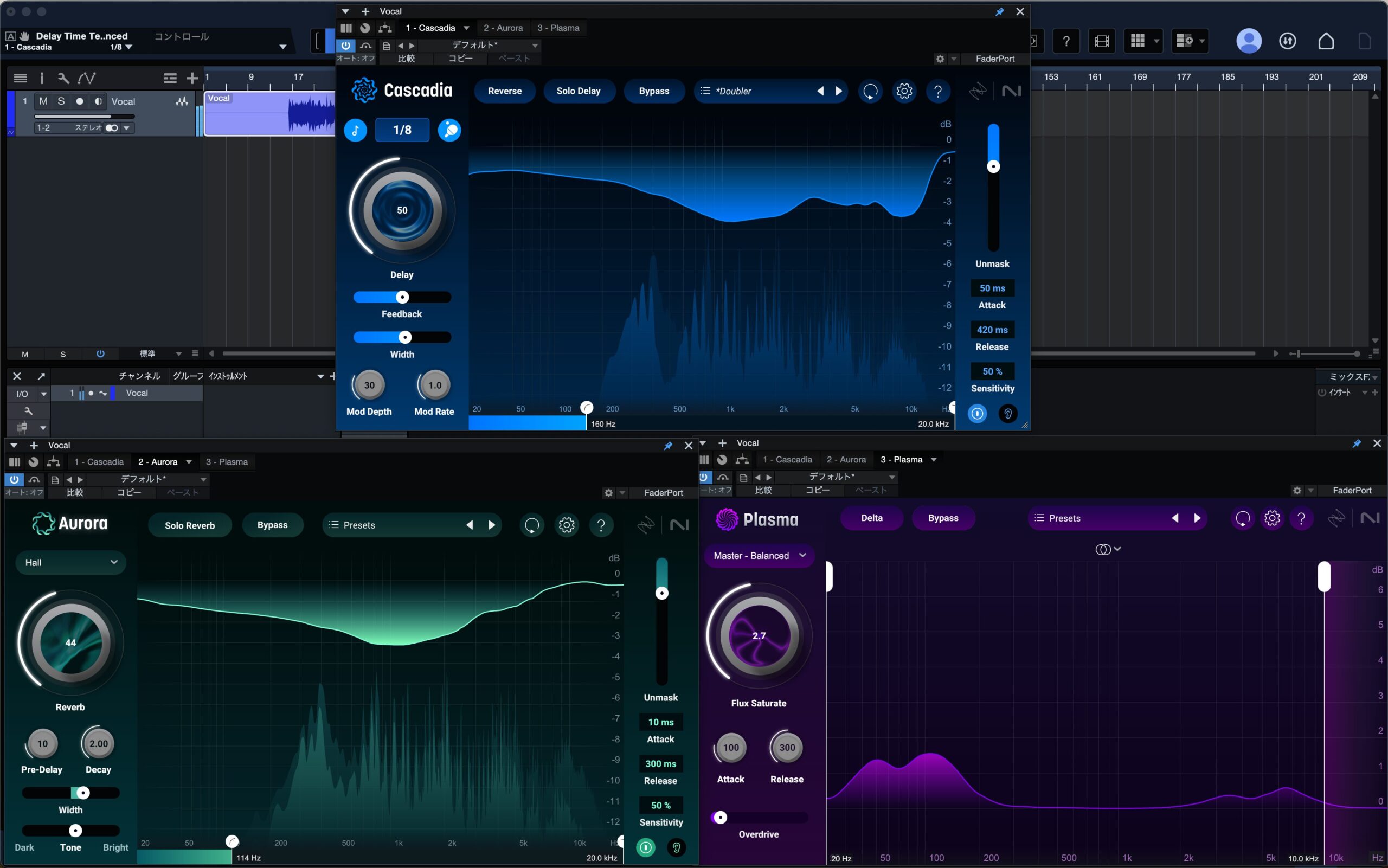Click Cascadia undo/reset circular arrow icon
Viewport: 1388px width, 868px height.
tap(870, 91)
